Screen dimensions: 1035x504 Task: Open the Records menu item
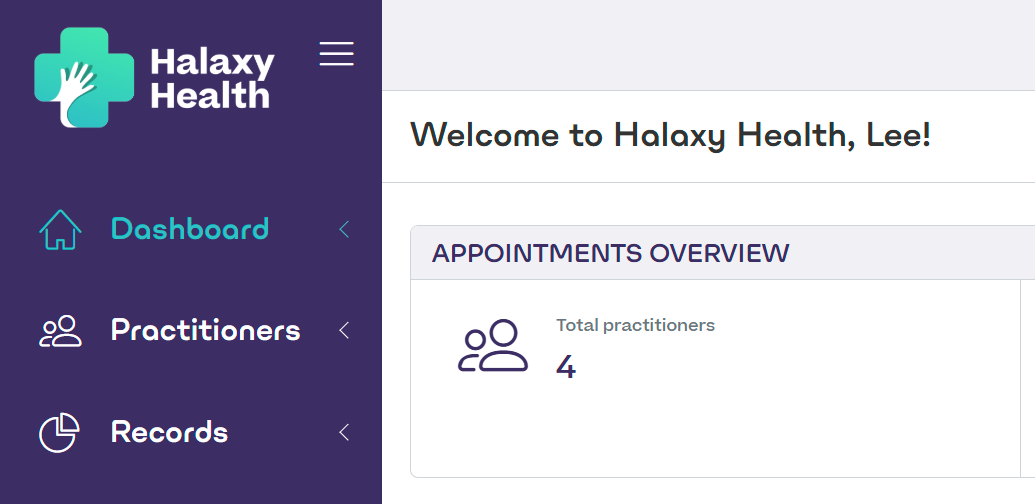click(170, 432)
